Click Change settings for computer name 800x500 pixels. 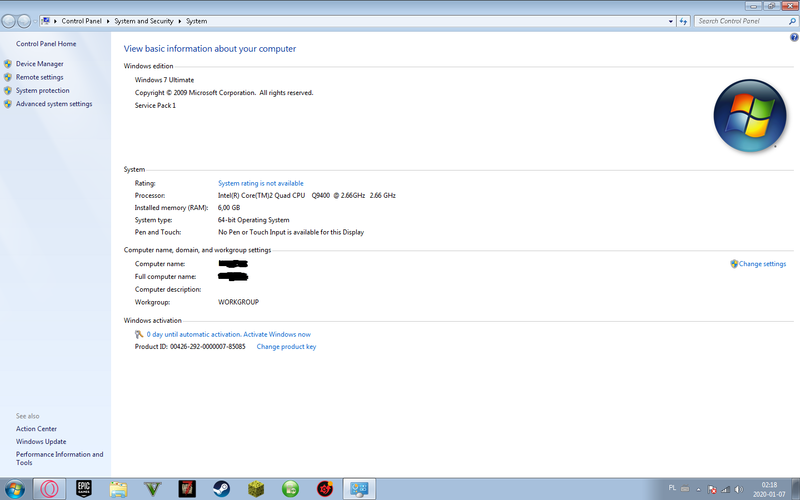point(762,264)
